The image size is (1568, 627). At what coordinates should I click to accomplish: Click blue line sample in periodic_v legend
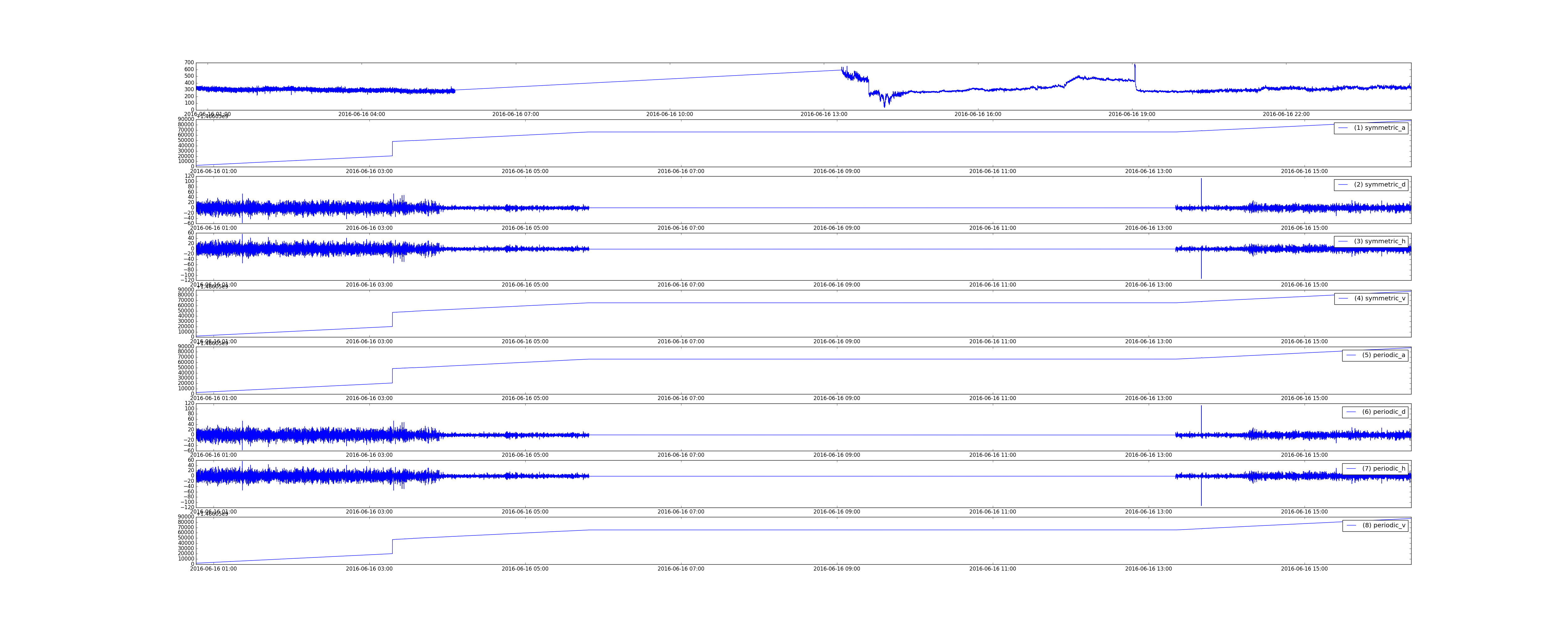[1351, 525]
